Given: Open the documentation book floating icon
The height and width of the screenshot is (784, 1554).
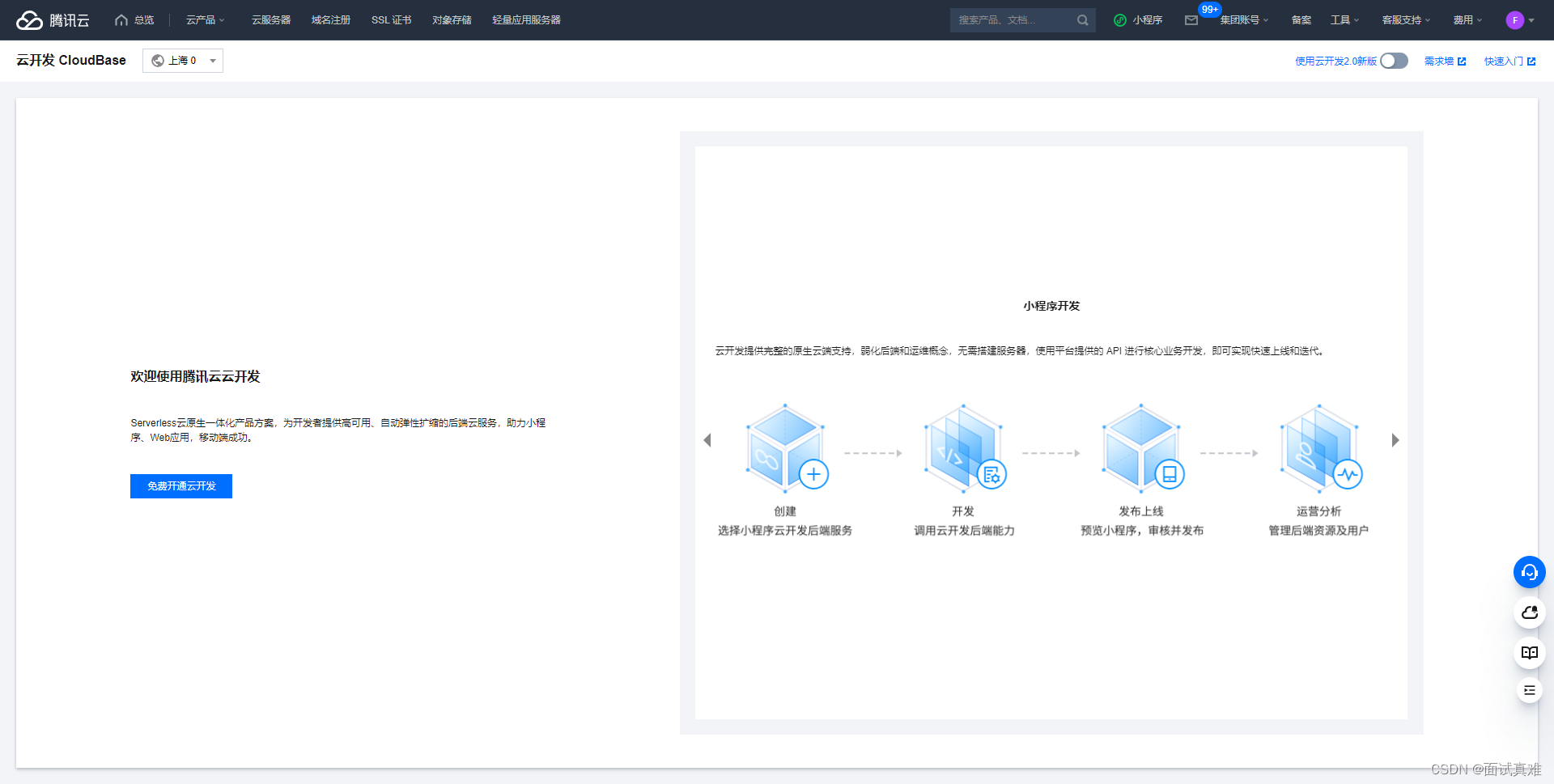Looking at the screenshot, I should tap(1530, 652).
